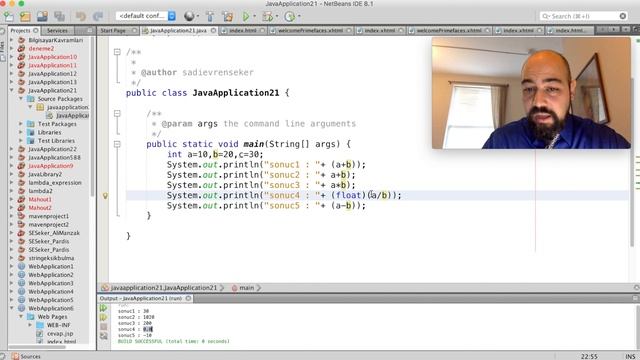
Task: Expand the WEB-INF folder
Action: [30, 325]
